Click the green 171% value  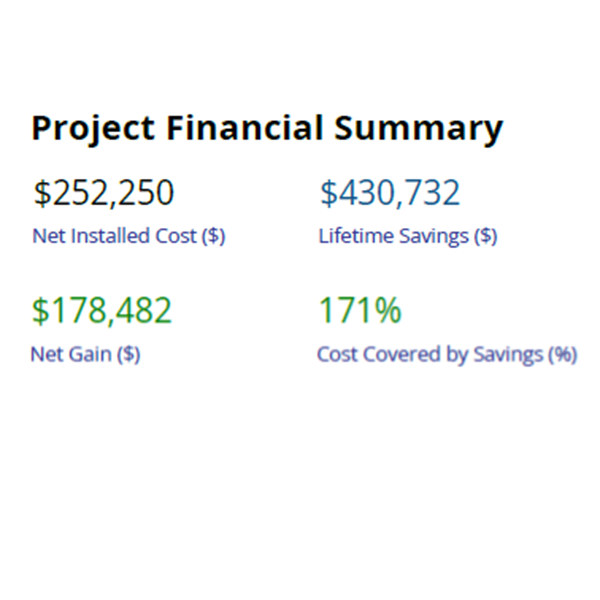point(359,311)
